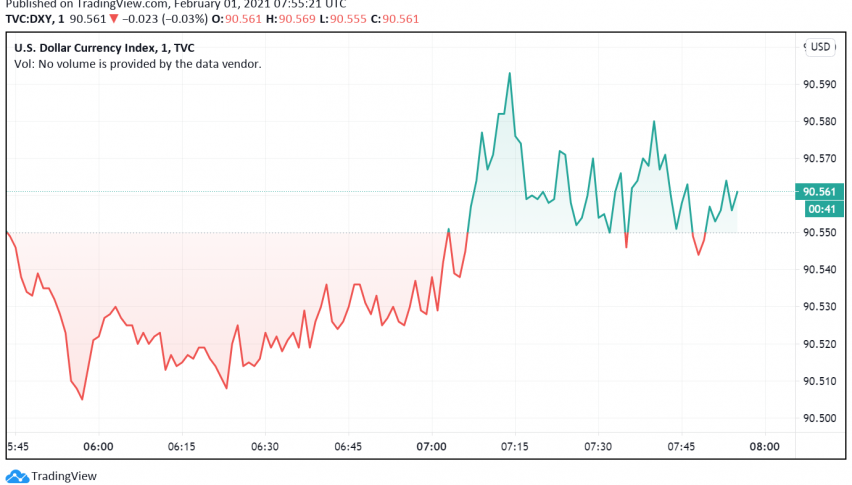
Task: Click the 'Vol: No volume is provided' text
Action: [x=137, y=64]
